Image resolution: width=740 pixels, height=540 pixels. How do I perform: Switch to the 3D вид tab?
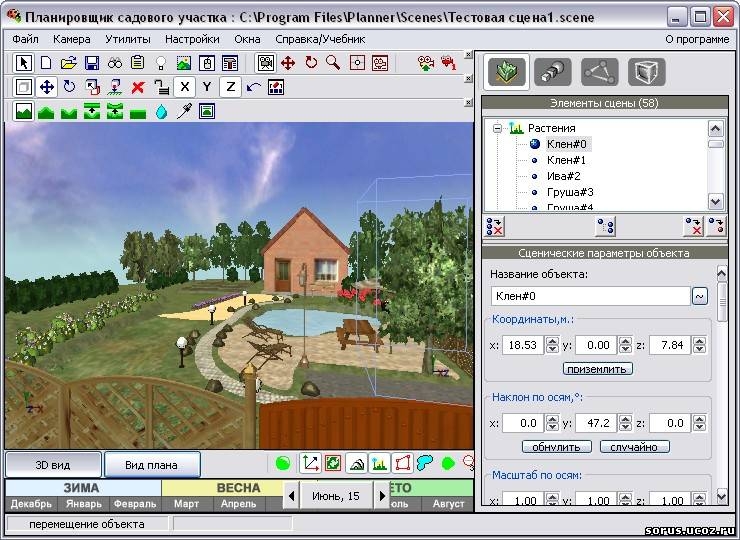click(x=53, y=465)
